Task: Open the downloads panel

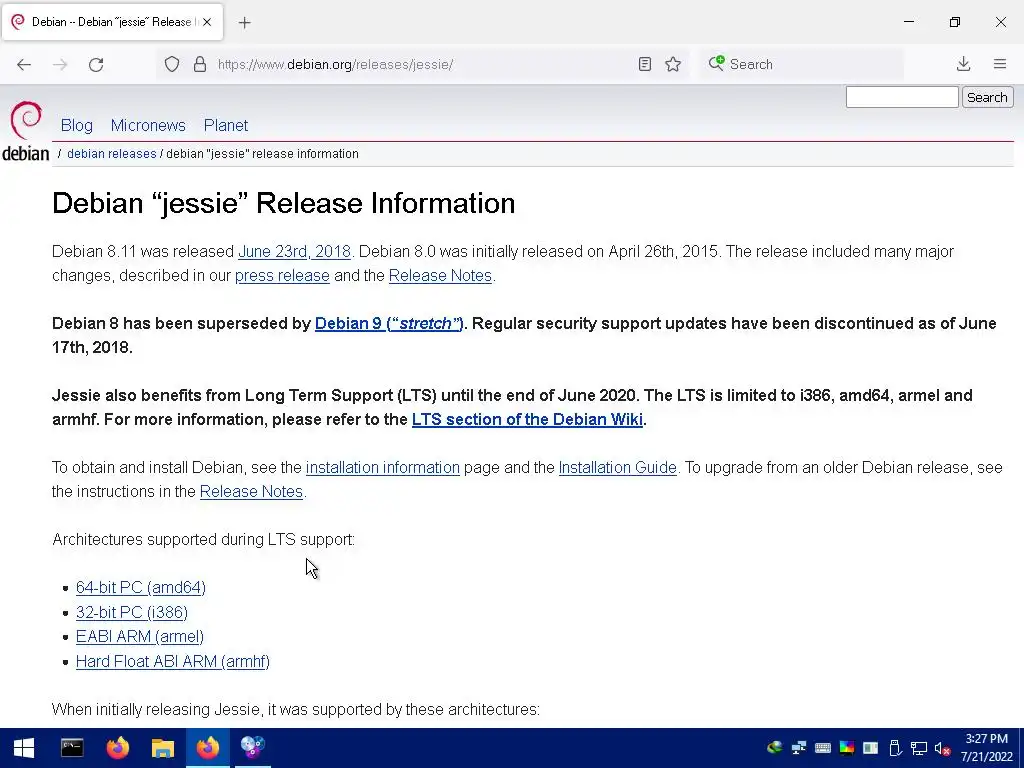Action: tap(963, 64)
